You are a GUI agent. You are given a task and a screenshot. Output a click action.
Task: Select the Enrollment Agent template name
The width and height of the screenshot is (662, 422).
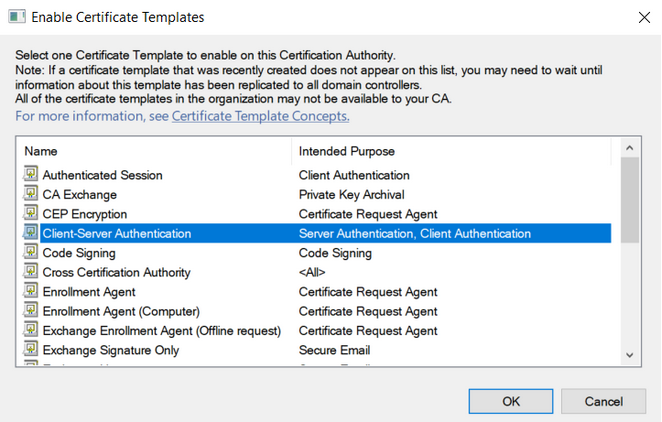pos(89,292)
